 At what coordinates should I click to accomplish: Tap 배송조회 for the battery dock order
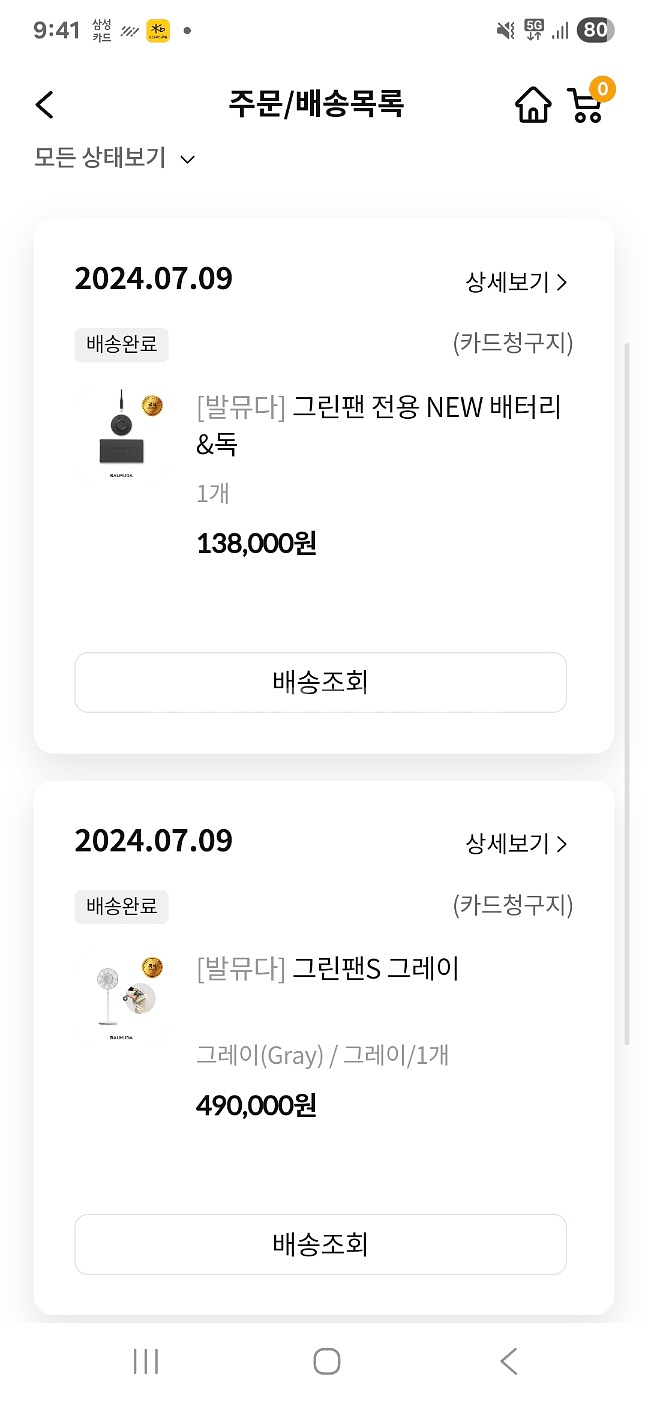click(x=320, y=682)
